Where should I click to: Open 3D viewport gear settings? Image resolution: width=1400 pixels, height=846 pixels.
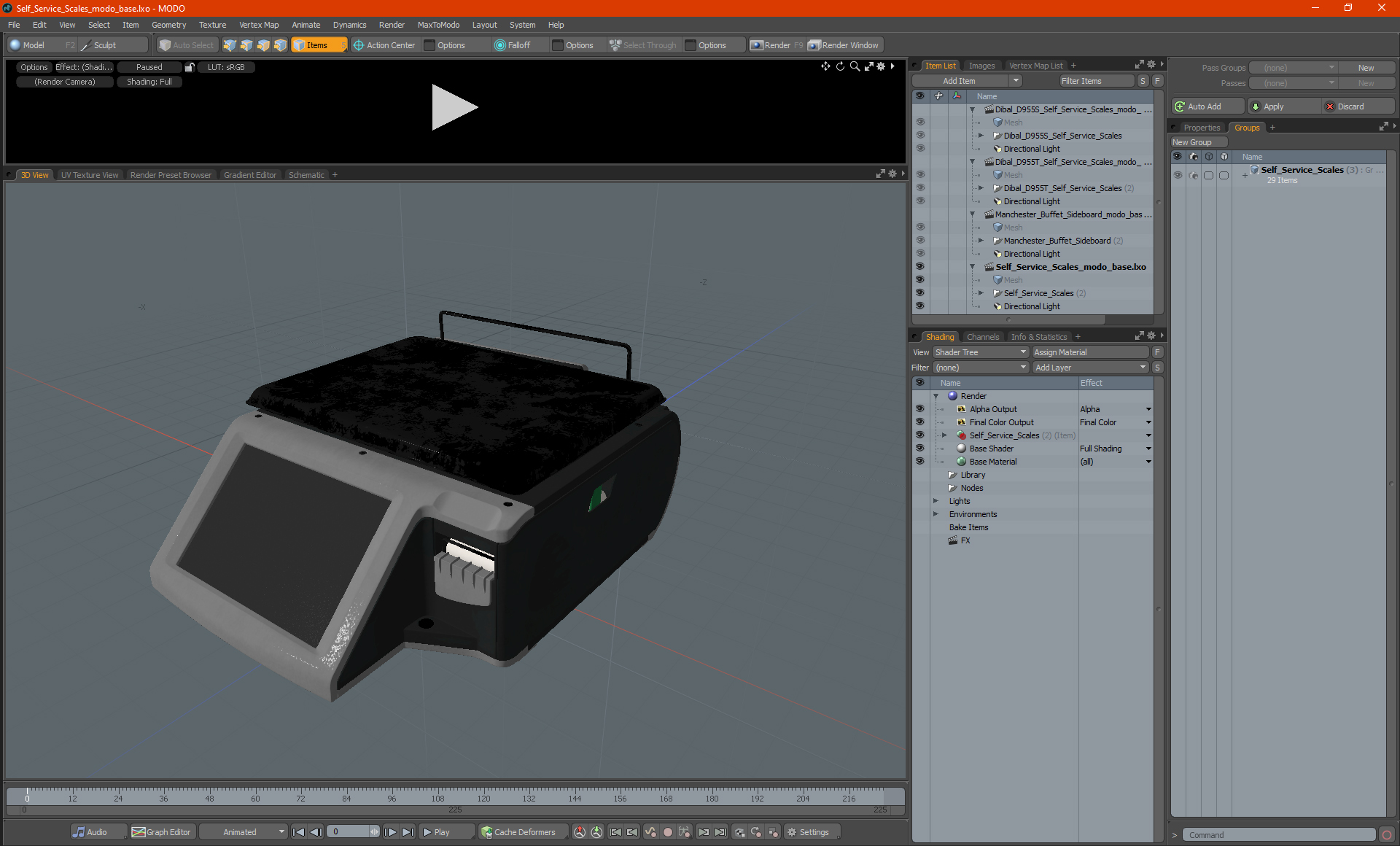892,174
